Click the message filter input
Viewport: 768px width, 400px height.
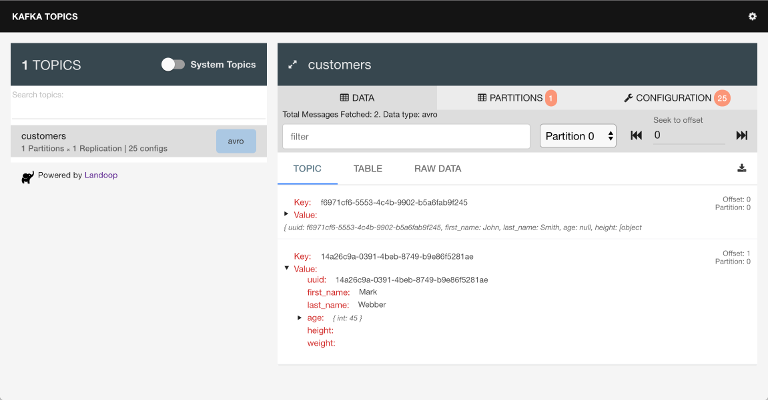[406, 136]
